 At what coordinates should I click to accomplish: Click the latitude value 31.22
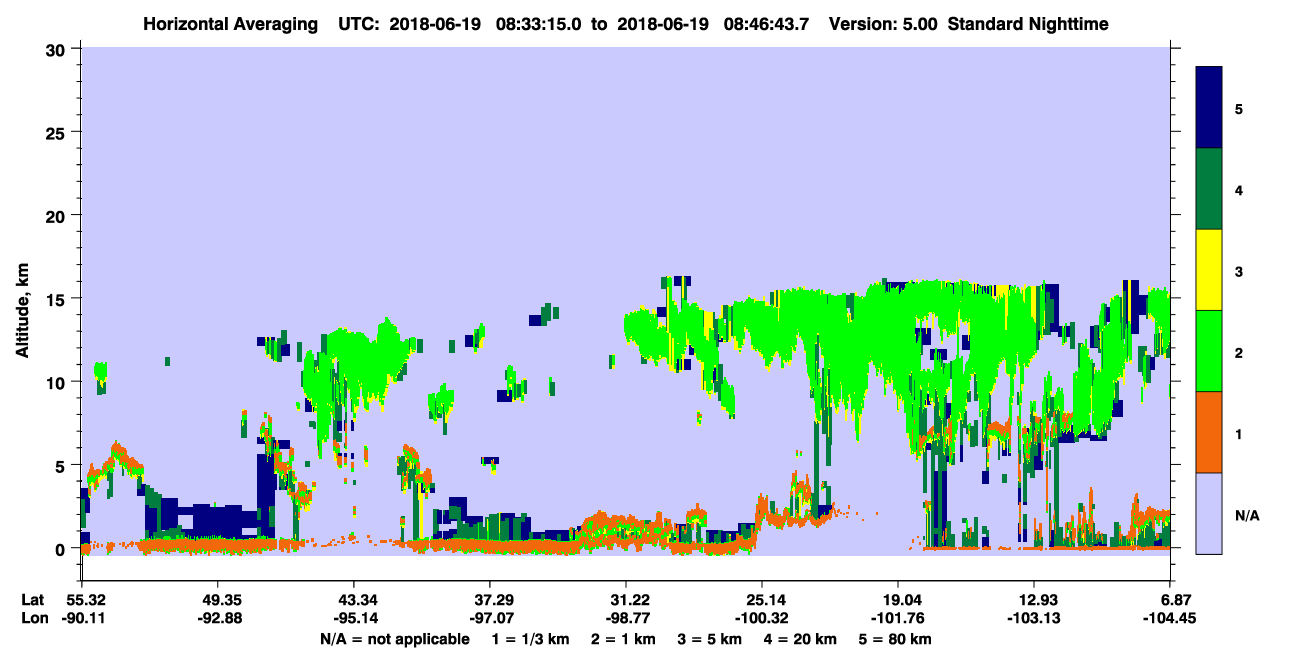(625, 600)
